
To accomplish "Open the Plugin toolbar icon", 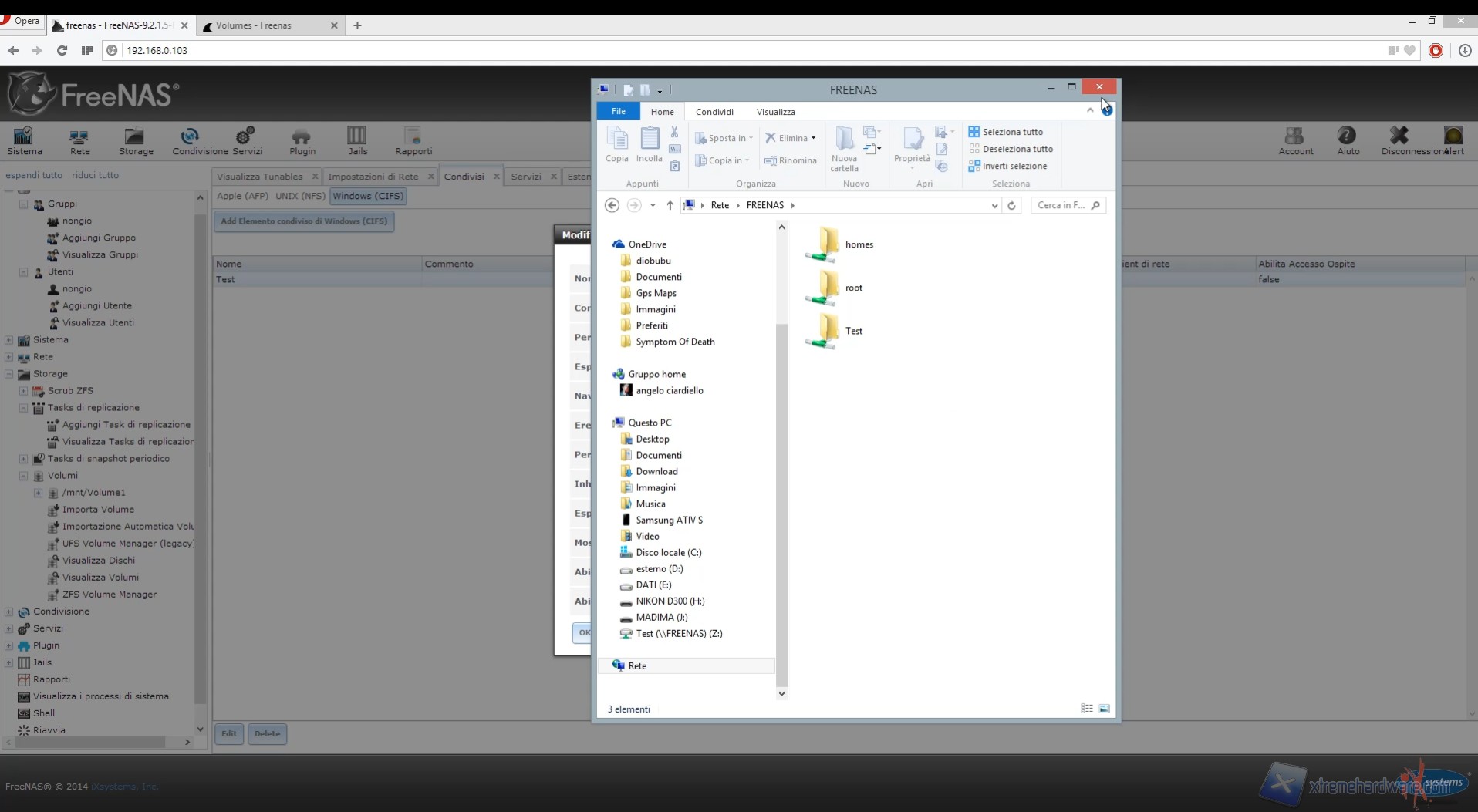I will coord(302,140).
